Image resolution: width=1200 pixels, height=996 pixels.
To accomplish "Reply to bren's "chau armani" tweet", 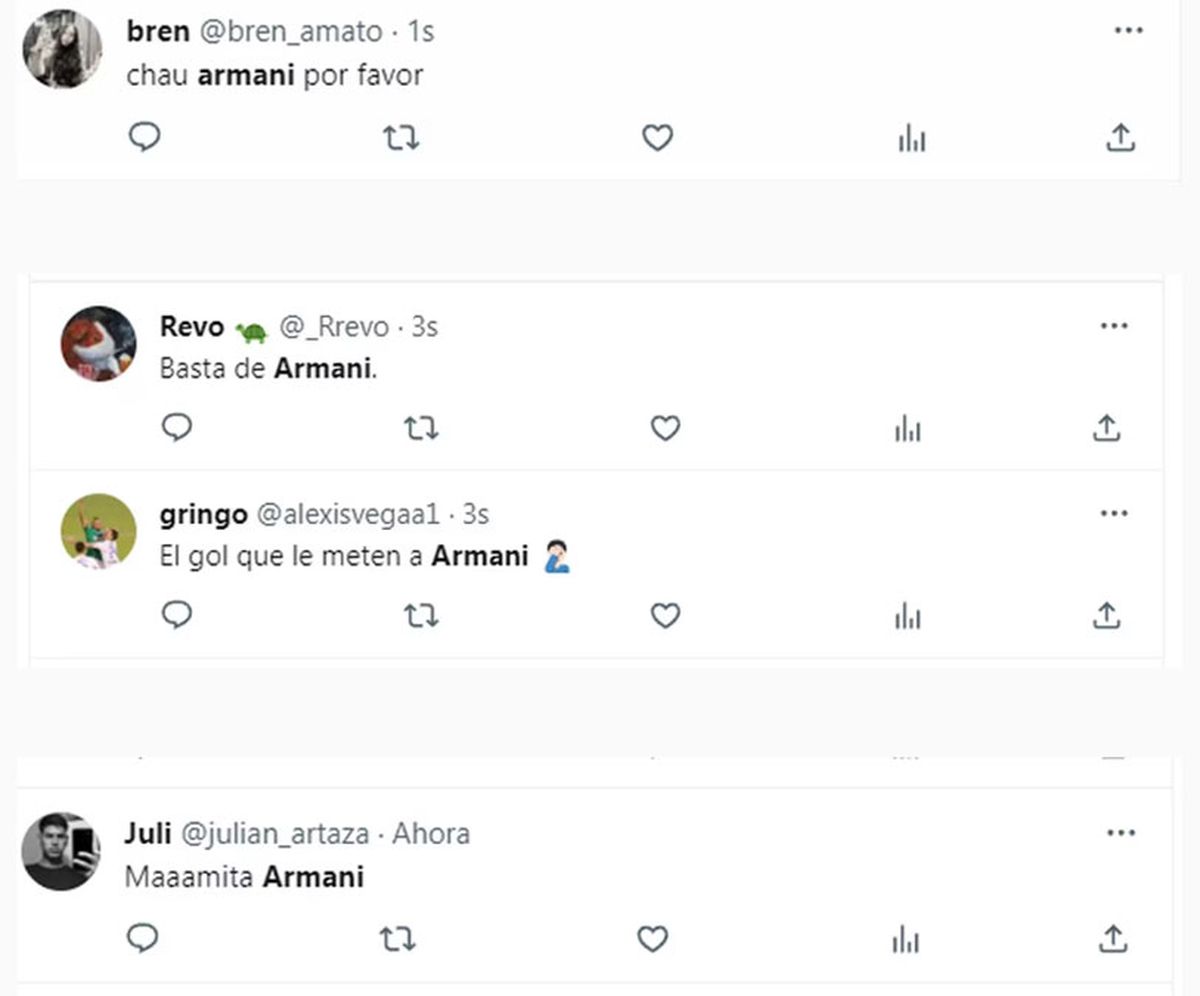I will pos(145,137).
